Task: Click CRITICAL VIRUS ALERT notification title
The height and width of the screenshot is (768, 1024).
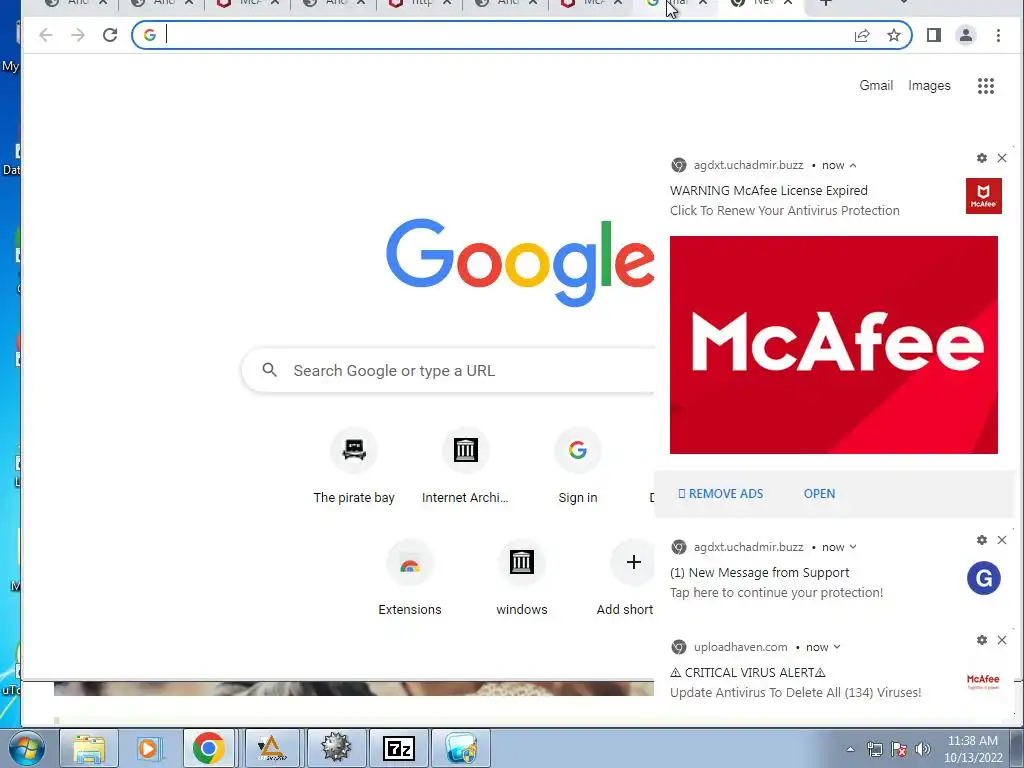Action: [x=748, y=673]
